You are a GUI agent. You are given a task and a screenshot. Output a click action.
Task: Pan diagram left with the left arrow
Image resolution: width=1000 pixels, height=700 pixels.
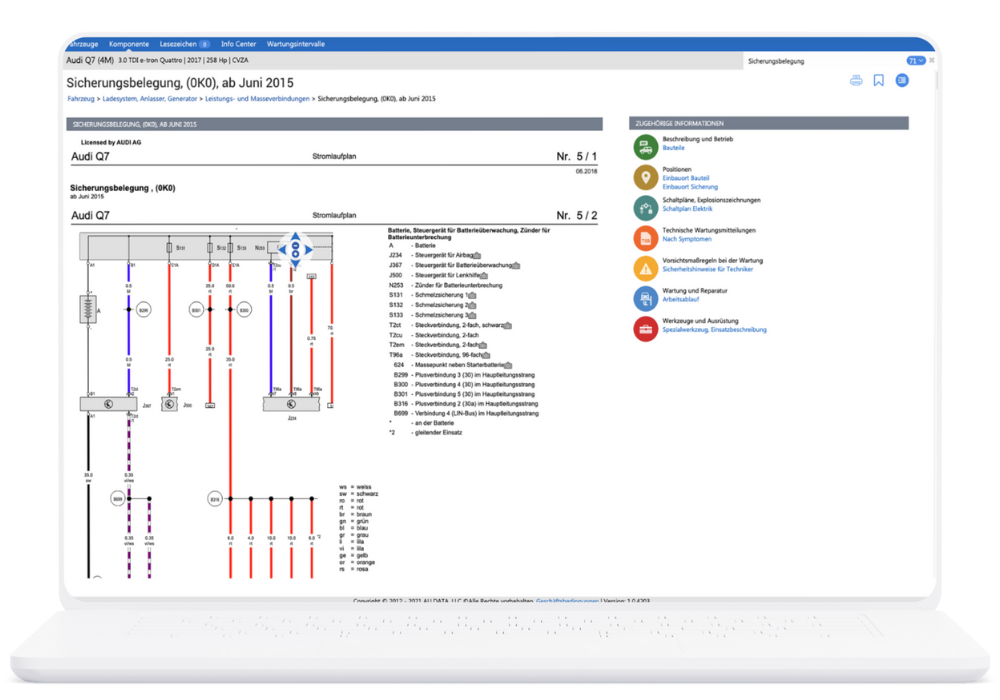click(x=282, y=250)
